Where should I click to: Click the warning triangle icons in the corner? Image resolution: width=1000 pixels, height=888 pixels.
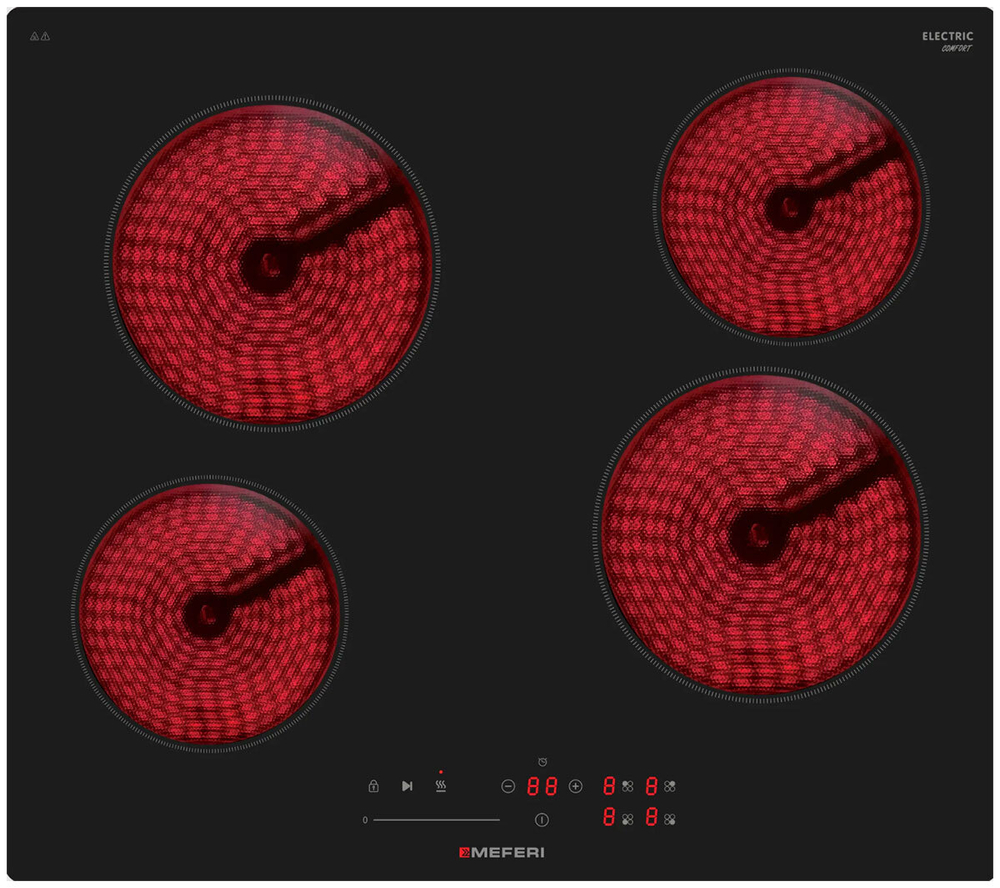(40, 36)
